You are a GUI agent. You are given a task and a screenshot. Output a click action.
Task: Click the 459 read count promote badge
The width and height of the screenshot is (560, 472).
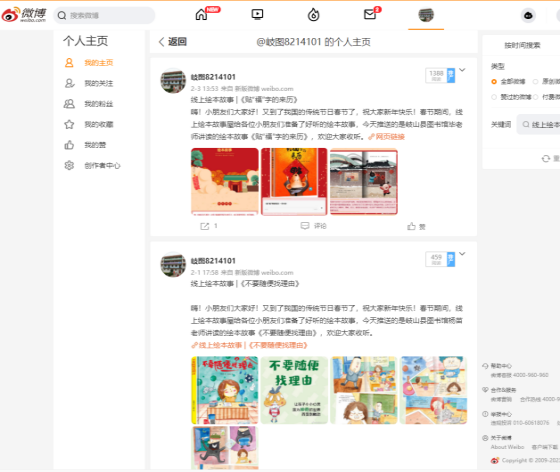440,259
